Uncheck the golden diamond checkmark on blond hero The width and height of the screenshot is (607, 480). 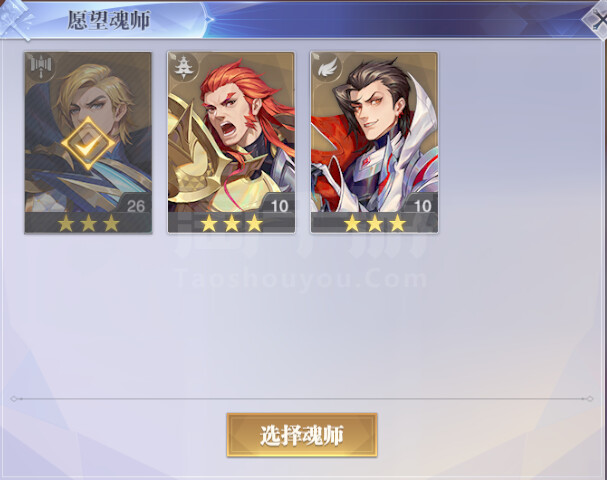coord(88,144)
